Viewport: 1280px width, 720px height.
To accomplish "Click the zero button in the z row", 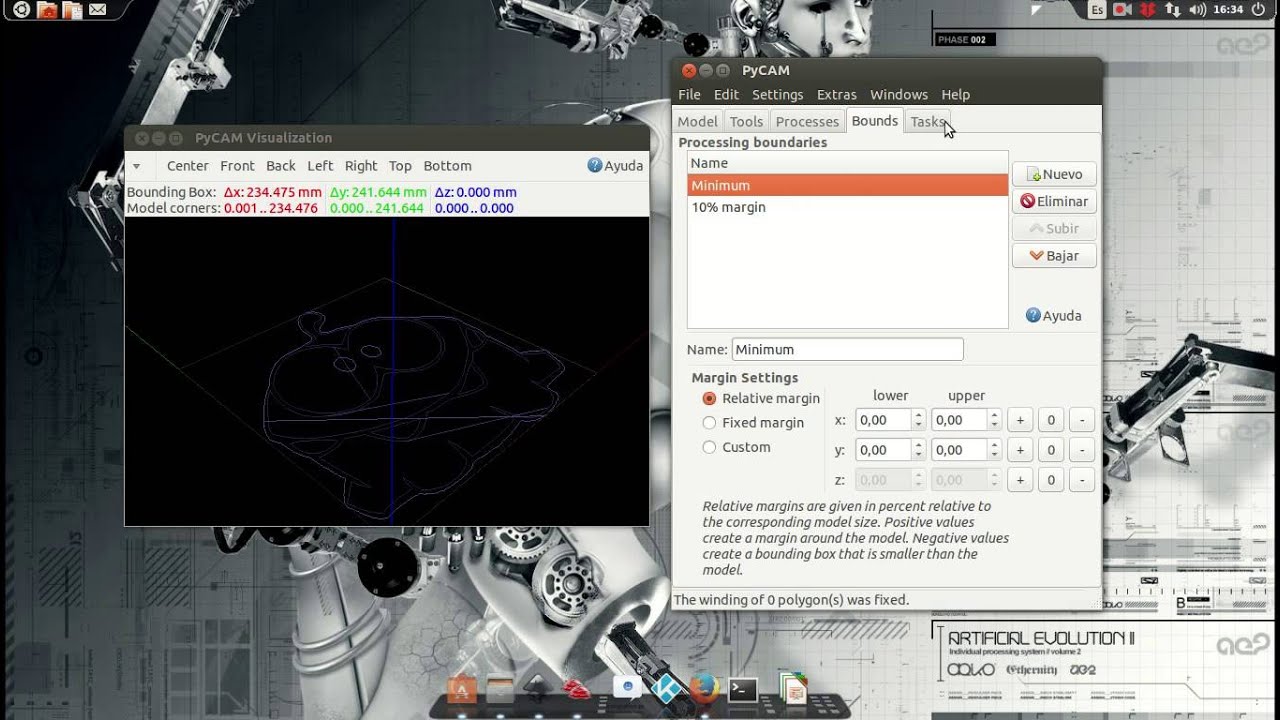I will 1050,480.
